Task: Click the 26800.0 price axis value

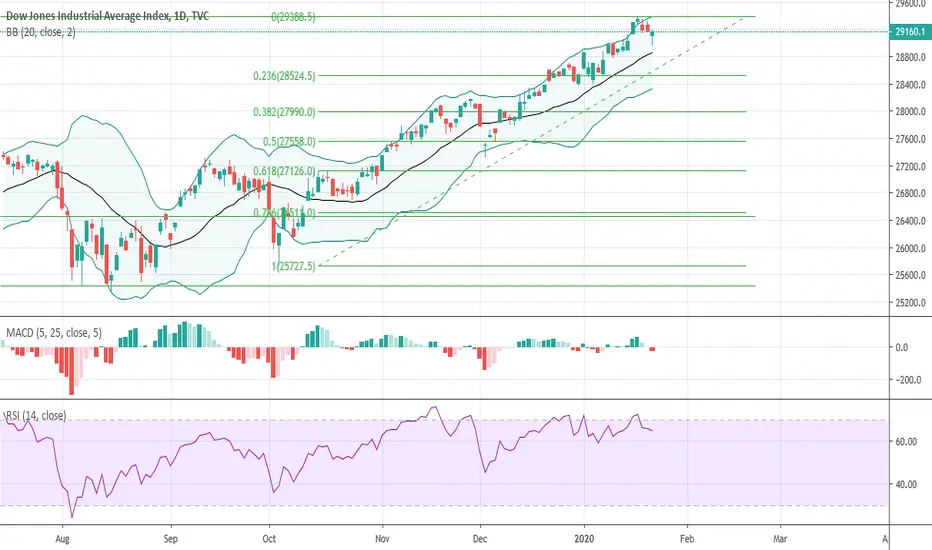Action: coord(911,193)
